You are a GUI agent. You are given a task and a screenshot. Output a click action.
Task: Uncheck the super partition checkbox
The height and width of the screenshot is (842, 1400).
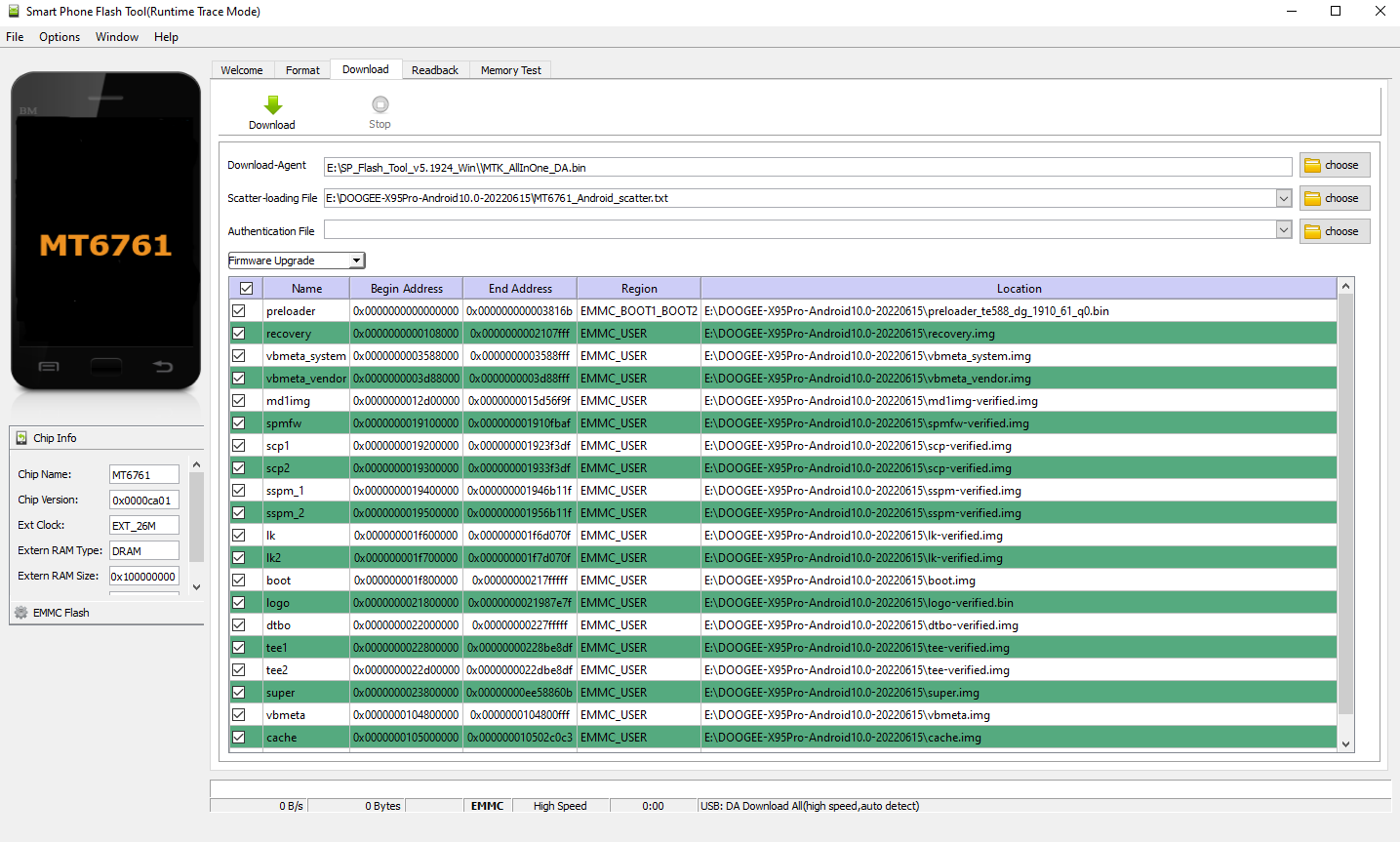pos(238,692)
